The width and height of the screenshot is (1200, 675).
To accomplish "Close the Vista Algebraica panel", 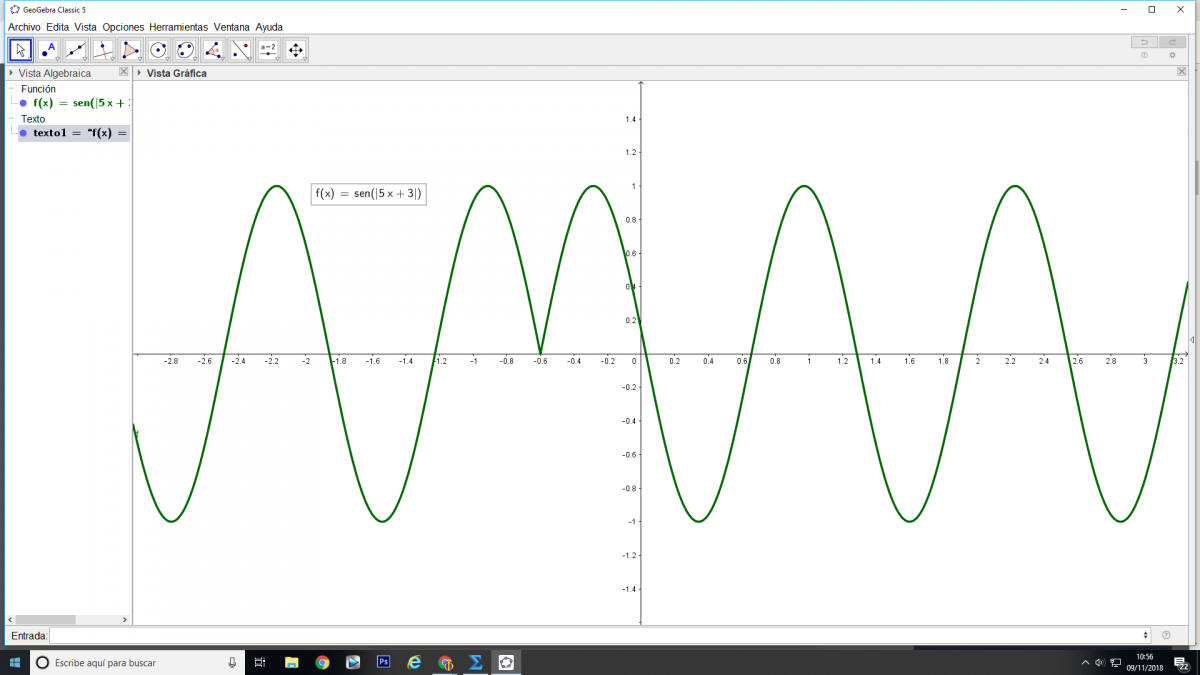I will (x=124, y=72).
